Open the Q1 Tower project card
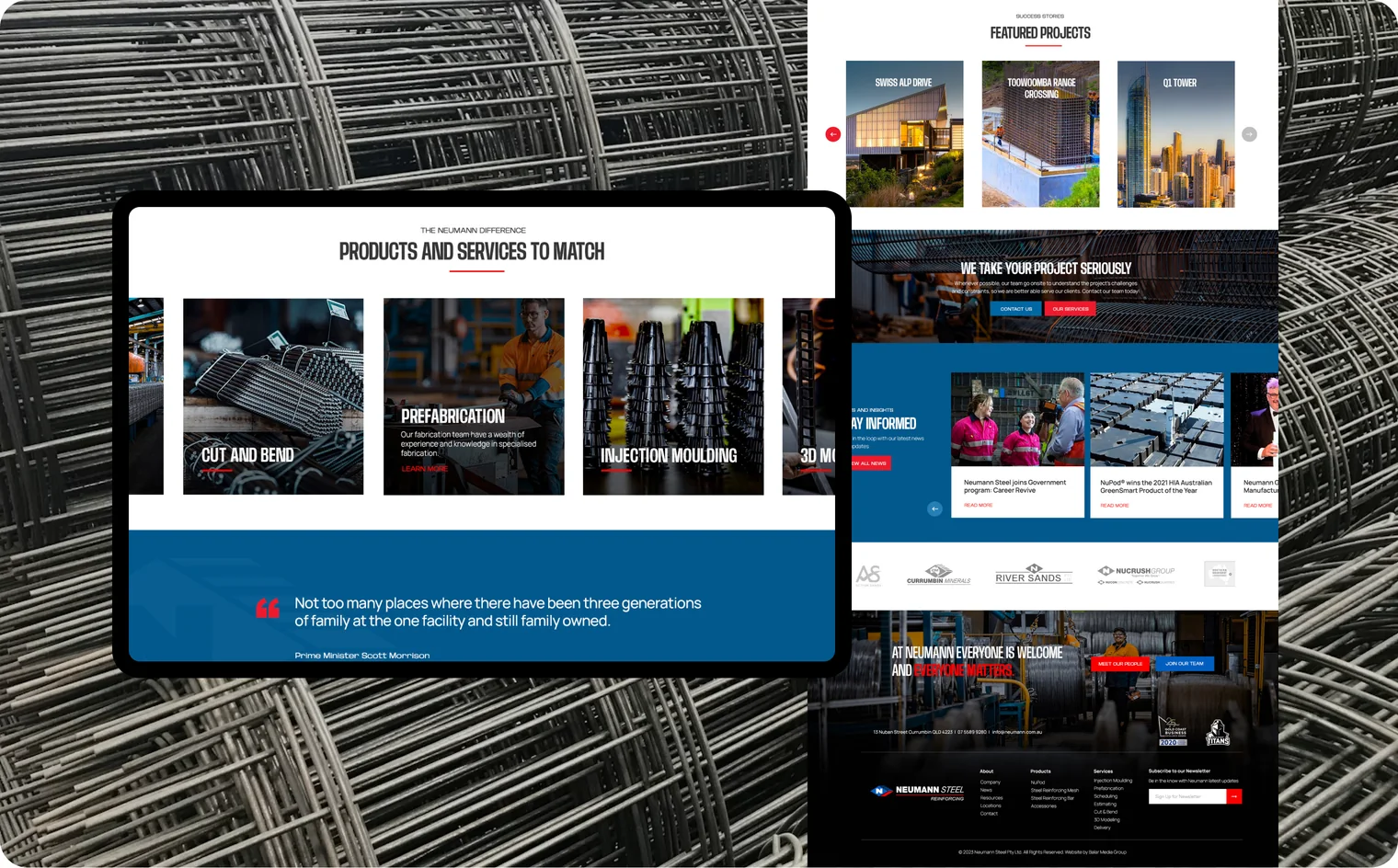Viewport: 1398px width, 868px height. tap(1175, 134)
